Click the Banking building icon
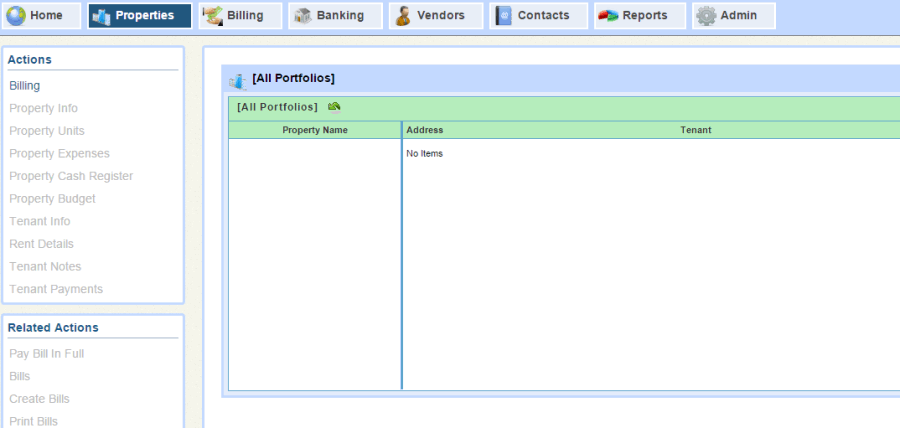This screenshot has width=900, height=428. coord(302,15)
